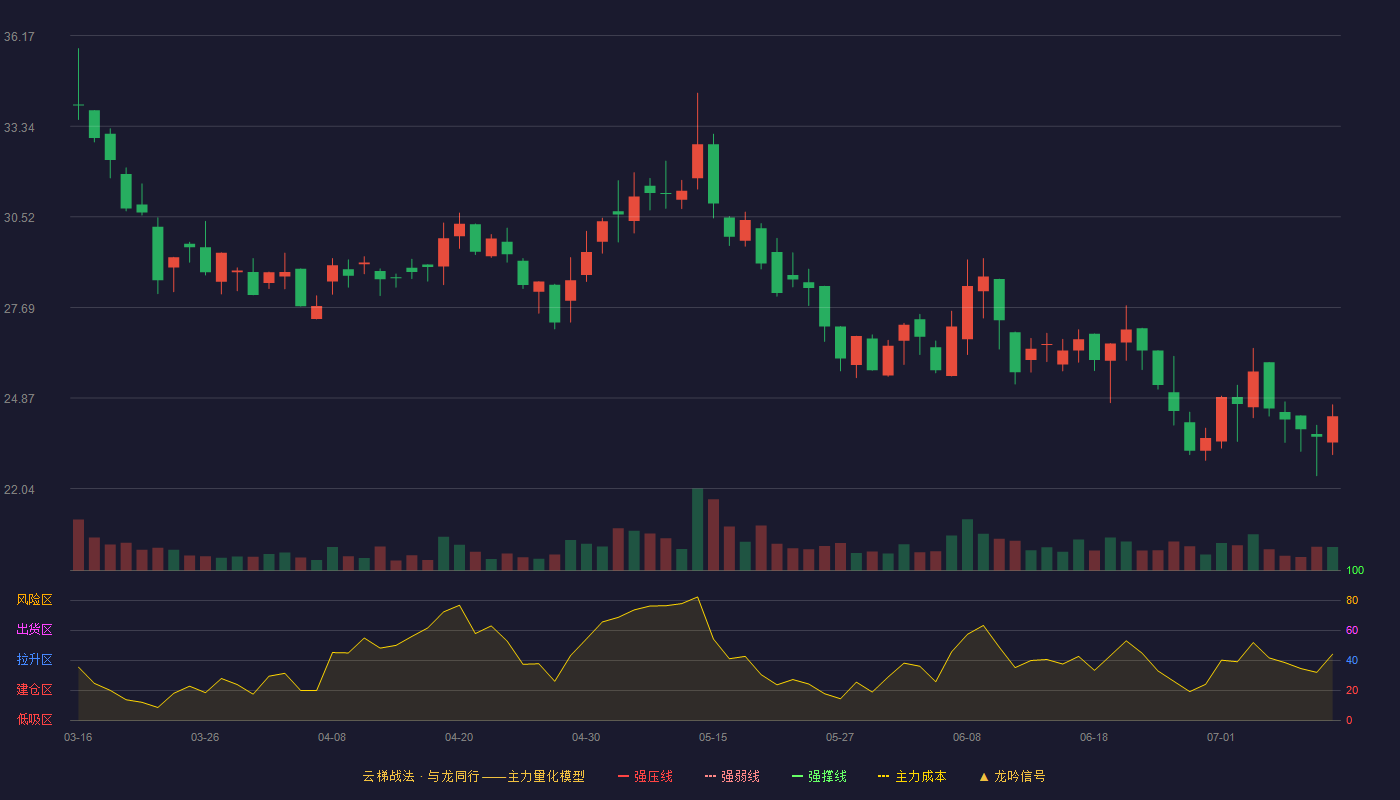Click the 22.04 price axis label
Viewport: 1400px width, 800px height.
(x=19, y=490)
